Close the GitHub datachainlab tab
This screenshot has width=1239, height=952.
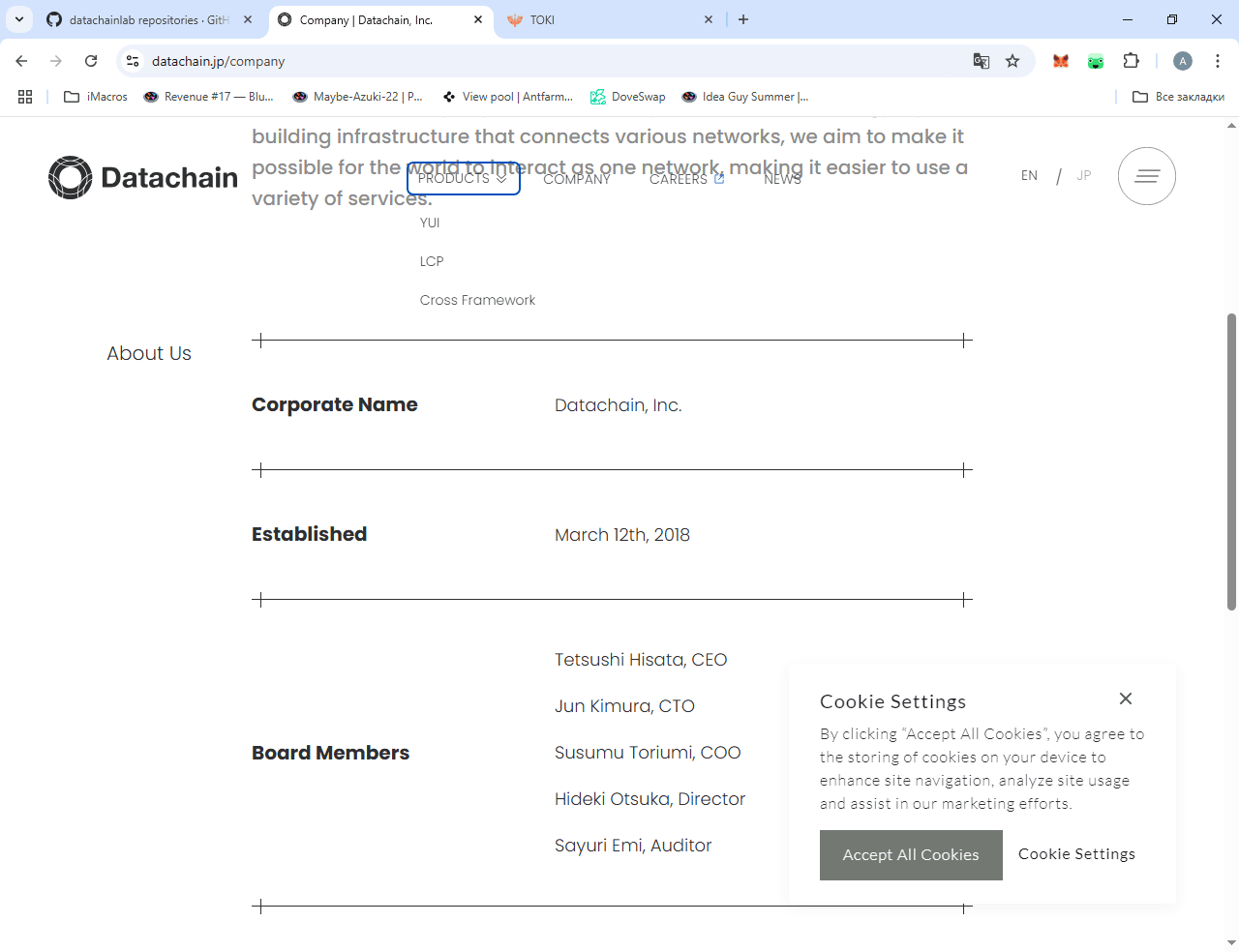248,19
